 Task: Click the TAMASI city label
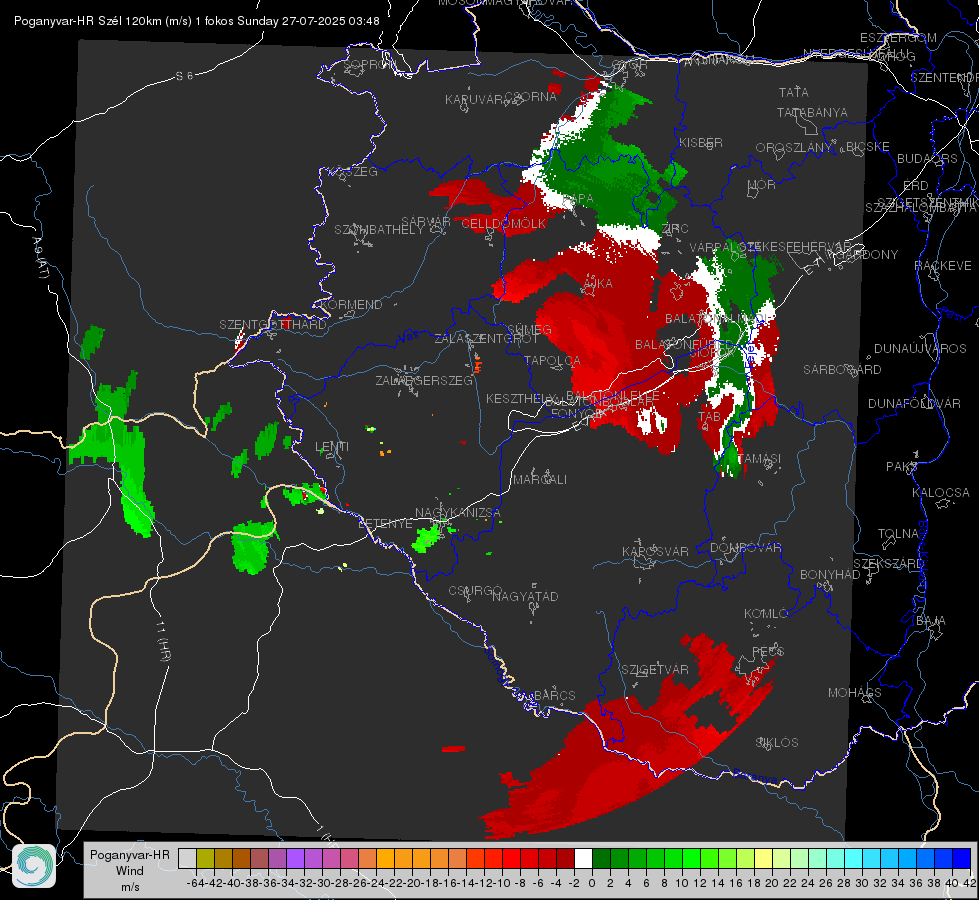coord(759,459)
